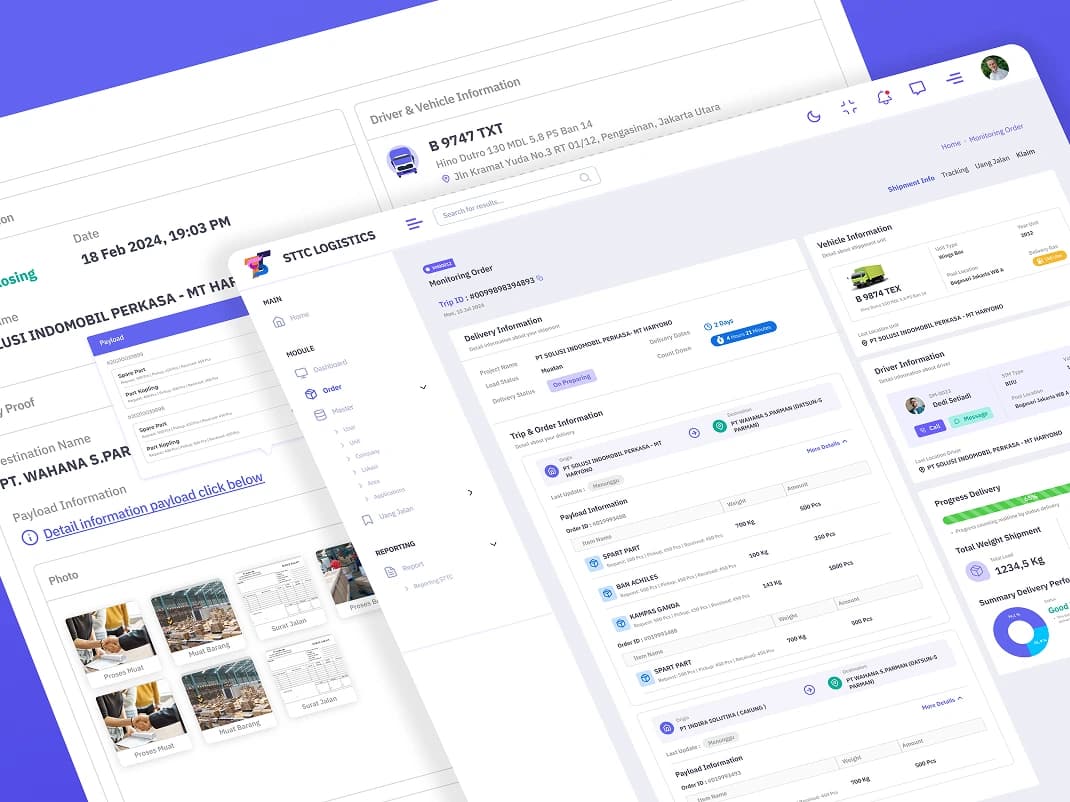Click the STTC Logistics logo

point(258,263)
